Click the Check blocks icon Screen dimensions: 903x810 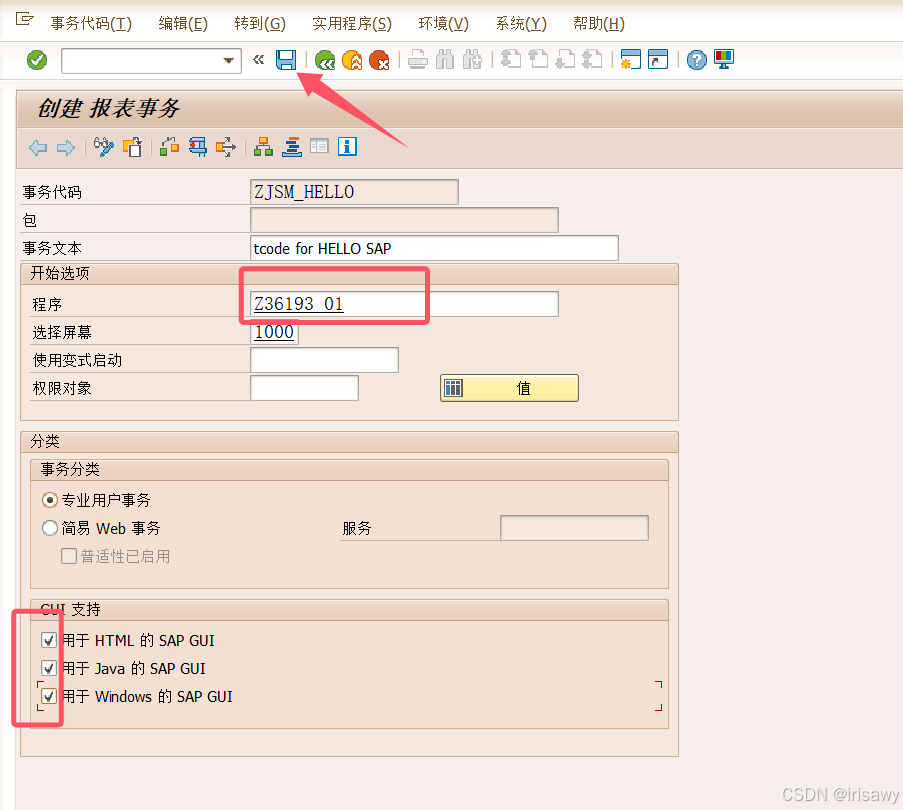169,147
